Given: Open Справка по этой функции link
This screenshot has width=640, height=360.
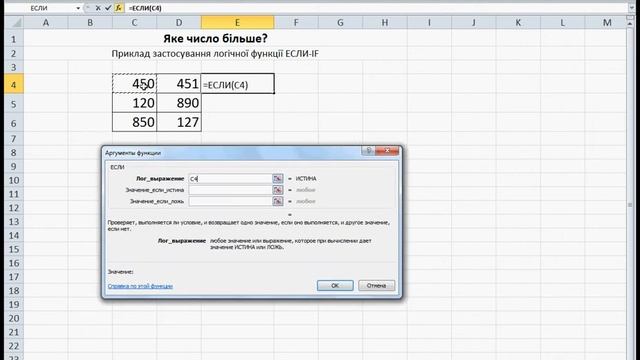Looking at the screenshot, I should coord(140,286).
